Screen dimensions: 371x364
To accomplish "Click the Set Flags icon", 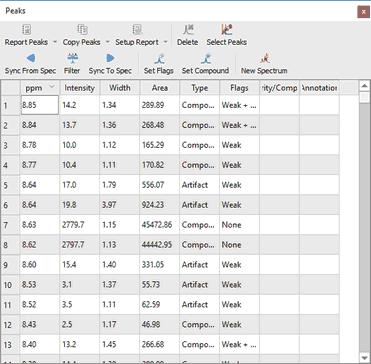I will 159,59.
